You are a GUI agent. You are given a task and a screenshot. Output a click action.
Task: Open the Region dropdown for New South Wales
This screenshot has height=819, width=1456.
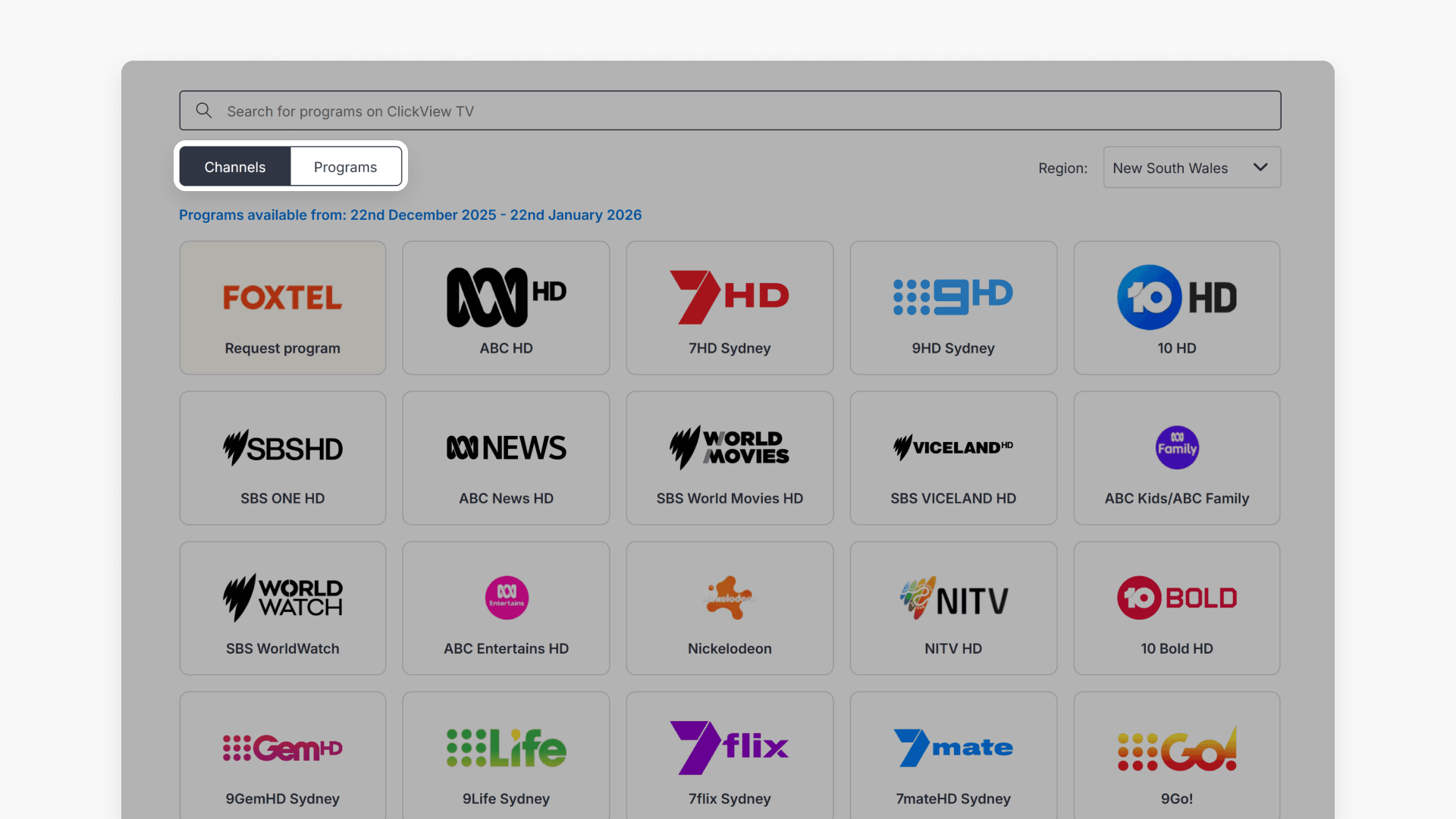pyautogui.click(x=1191, y=167)
